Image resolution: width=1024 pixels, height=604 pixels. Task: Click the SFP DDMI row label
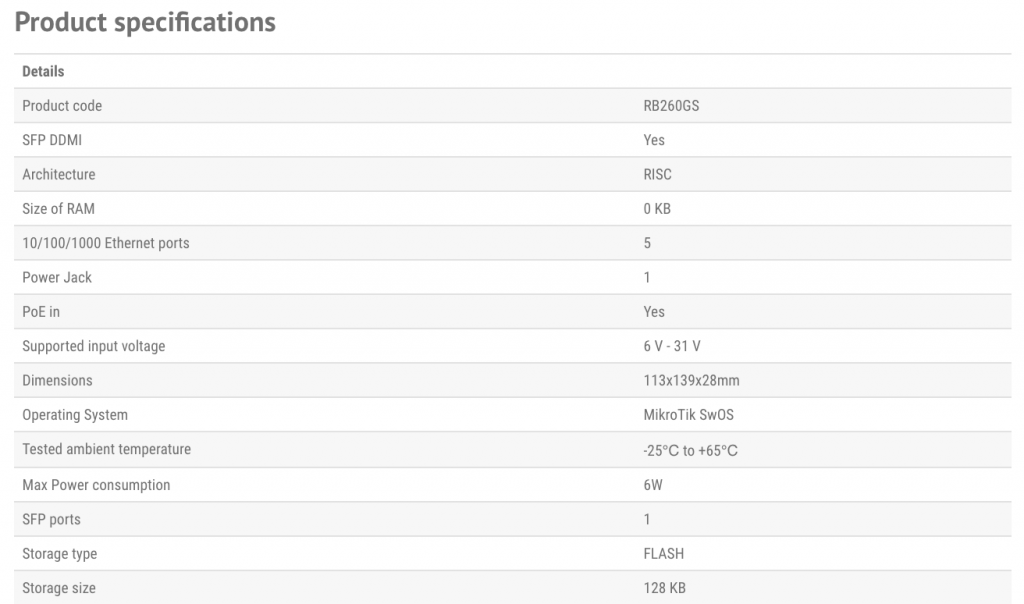tap(52, 140)
